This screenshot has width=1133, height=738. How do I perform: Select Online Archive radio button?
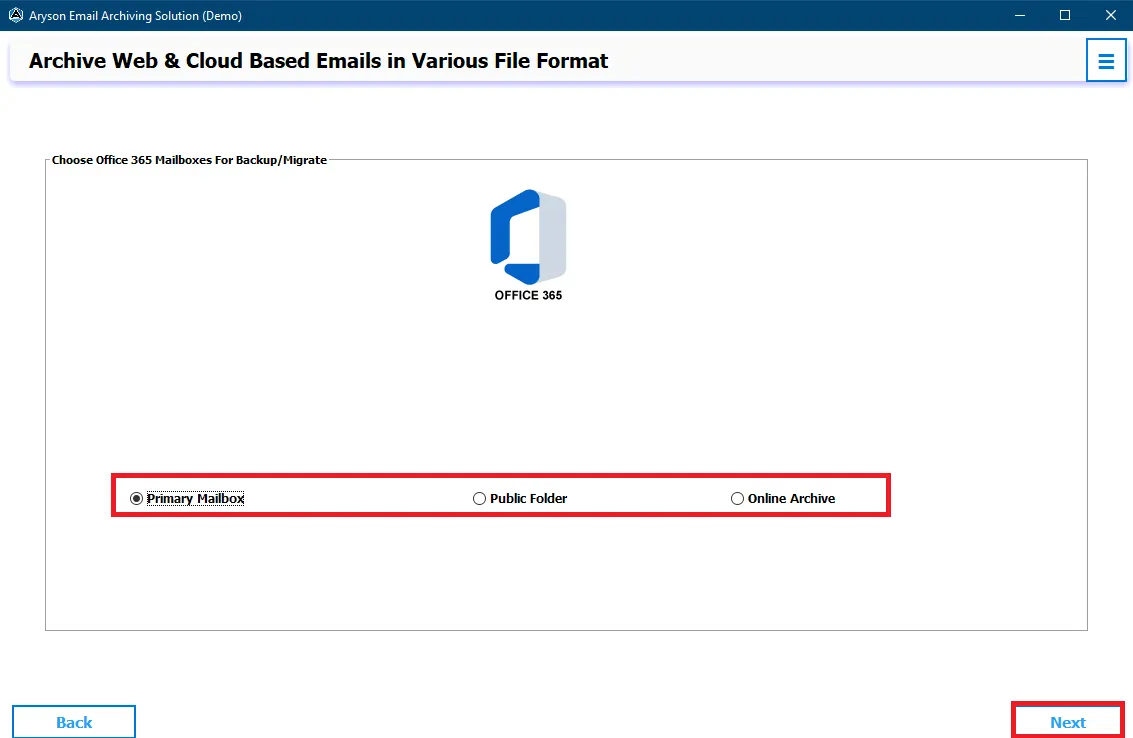point(737,499)
